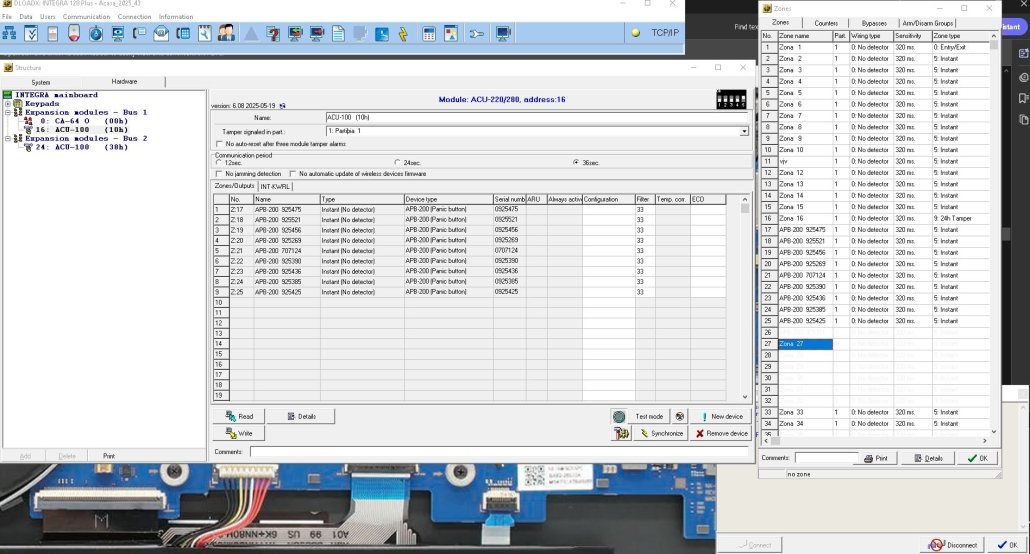Click the Test mode button
Screen dimensions: 1030x554
click(x=639, y=416)
